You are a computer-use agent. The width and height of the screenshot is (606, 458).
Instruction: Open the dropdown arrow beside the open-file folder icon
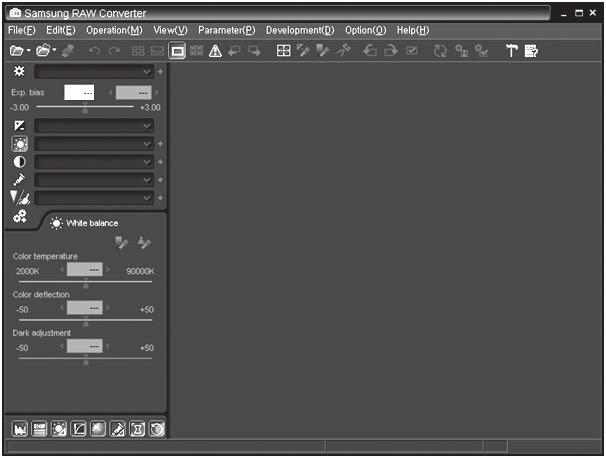(29, 51)
